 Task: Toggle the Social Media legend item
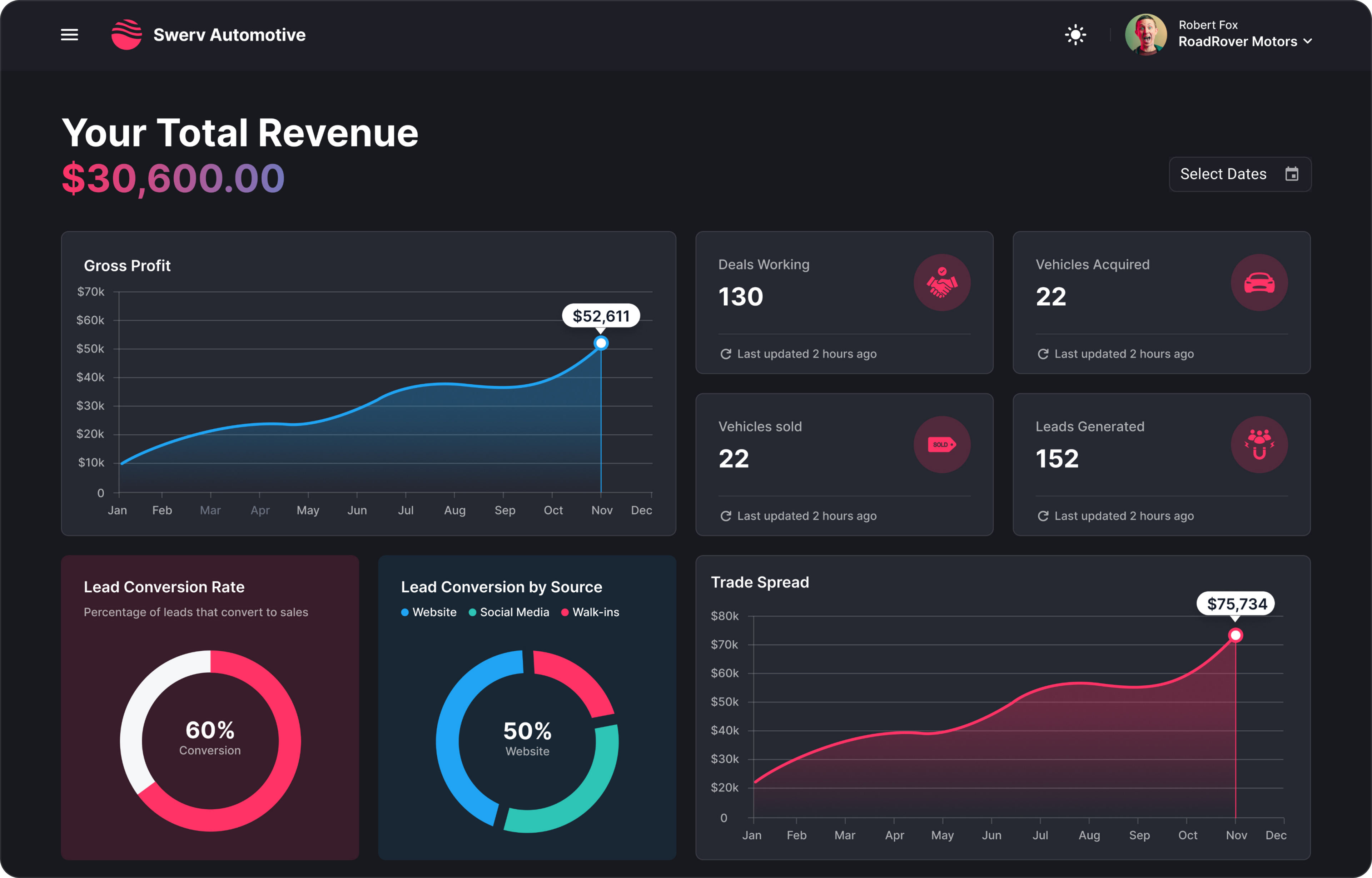pos(509,612)
